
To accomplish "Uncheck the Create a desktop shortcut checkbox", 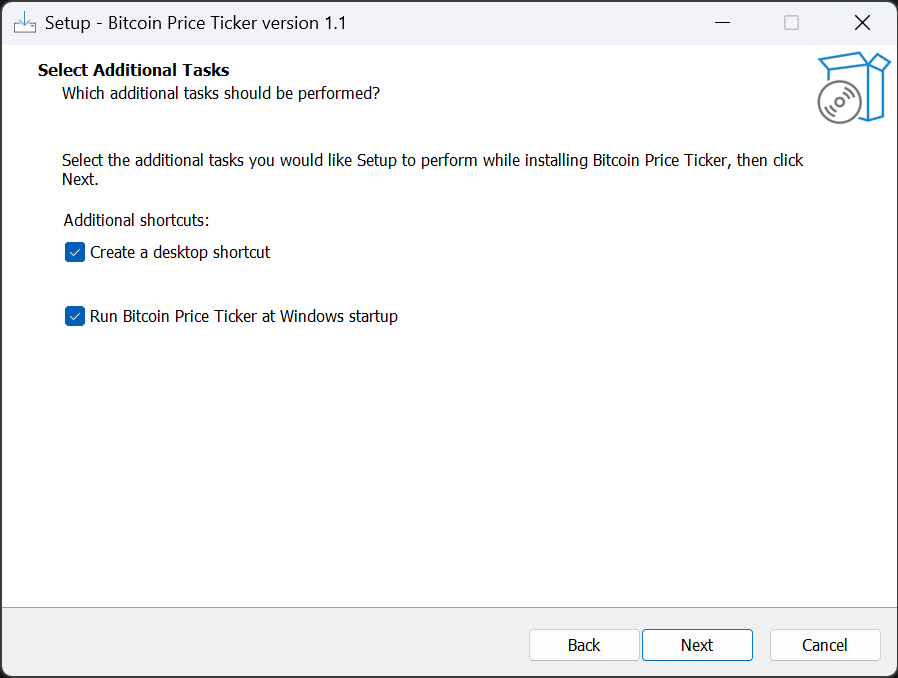I will pos(75,252).
